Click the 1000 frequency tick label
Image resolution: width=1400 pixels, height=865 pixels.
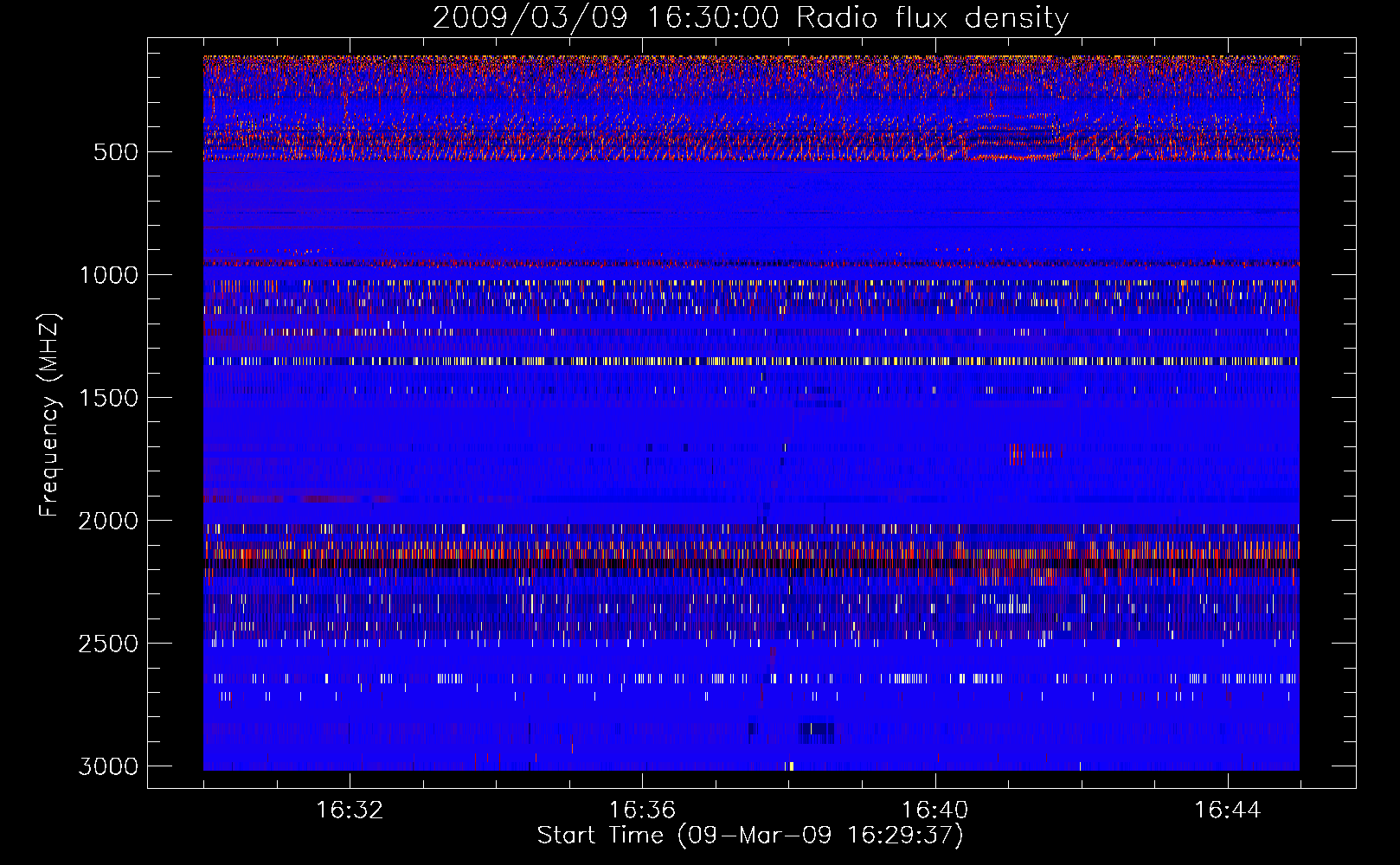[108, 275]
